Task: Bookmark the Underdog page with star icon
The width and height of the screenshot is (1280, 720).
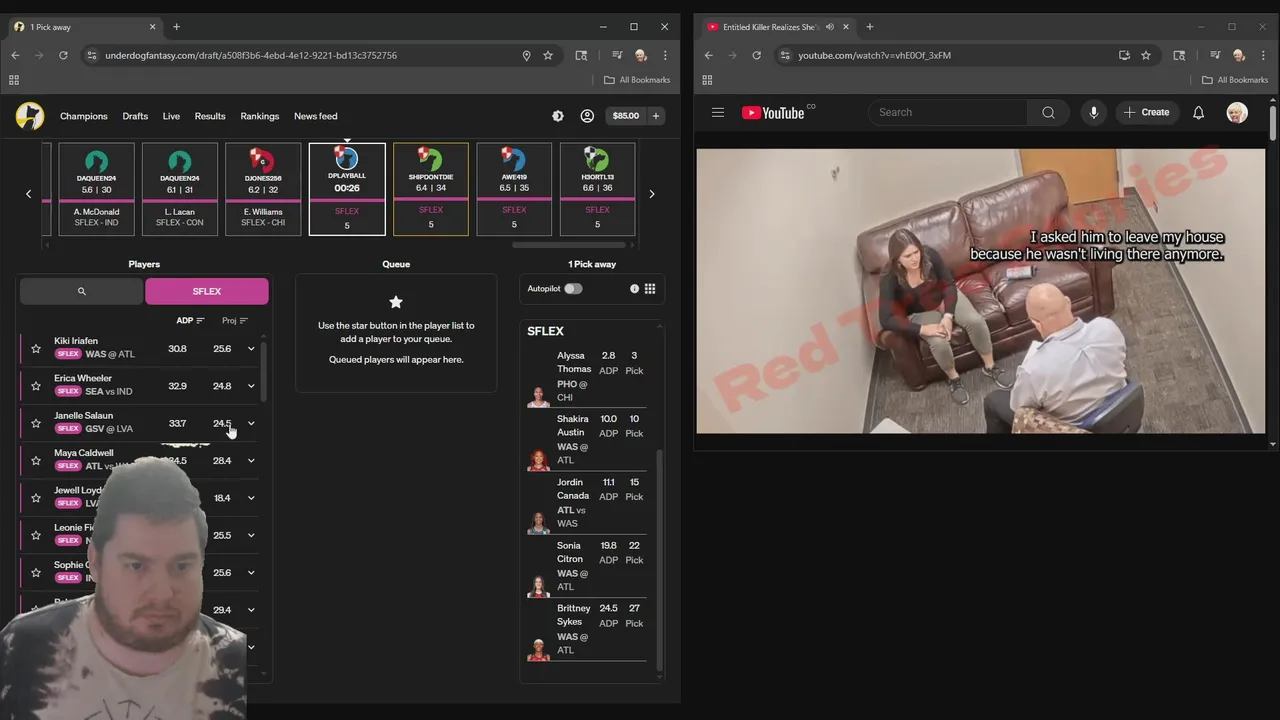Action: click(548, 55)
